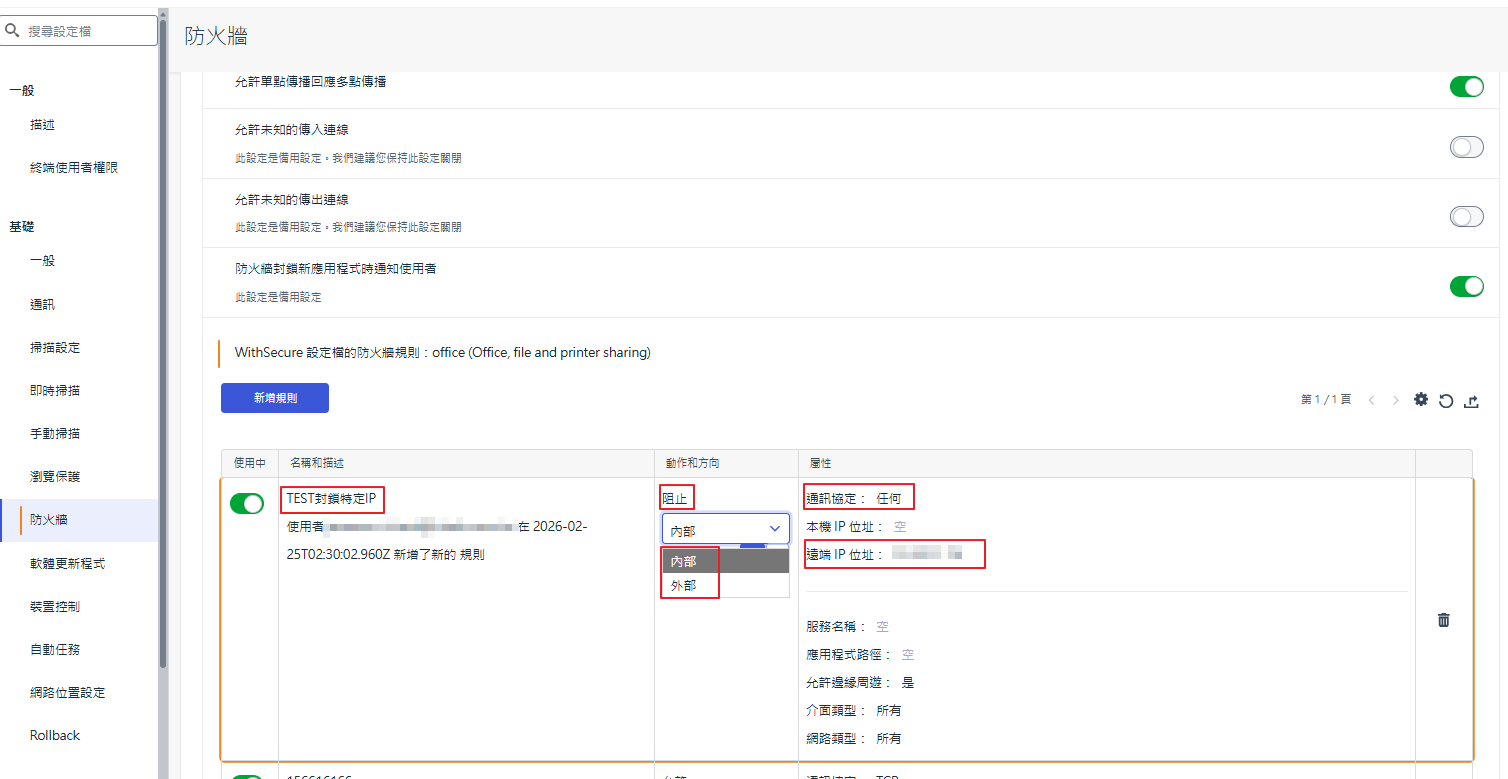This screenshot has height=779, width=1508.
Task: Open 描述 in the sidebar
Action: [42, 125]
